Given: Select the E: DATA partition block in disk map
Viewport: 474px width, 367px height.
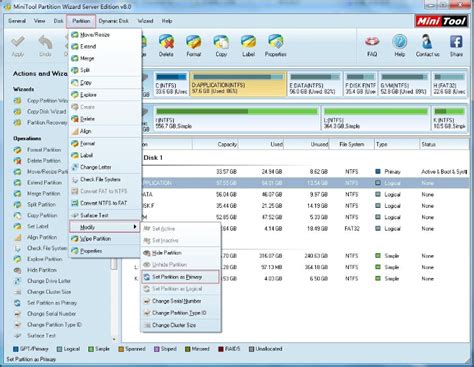Looking at the screenshot, I should (x=315, y=84).
